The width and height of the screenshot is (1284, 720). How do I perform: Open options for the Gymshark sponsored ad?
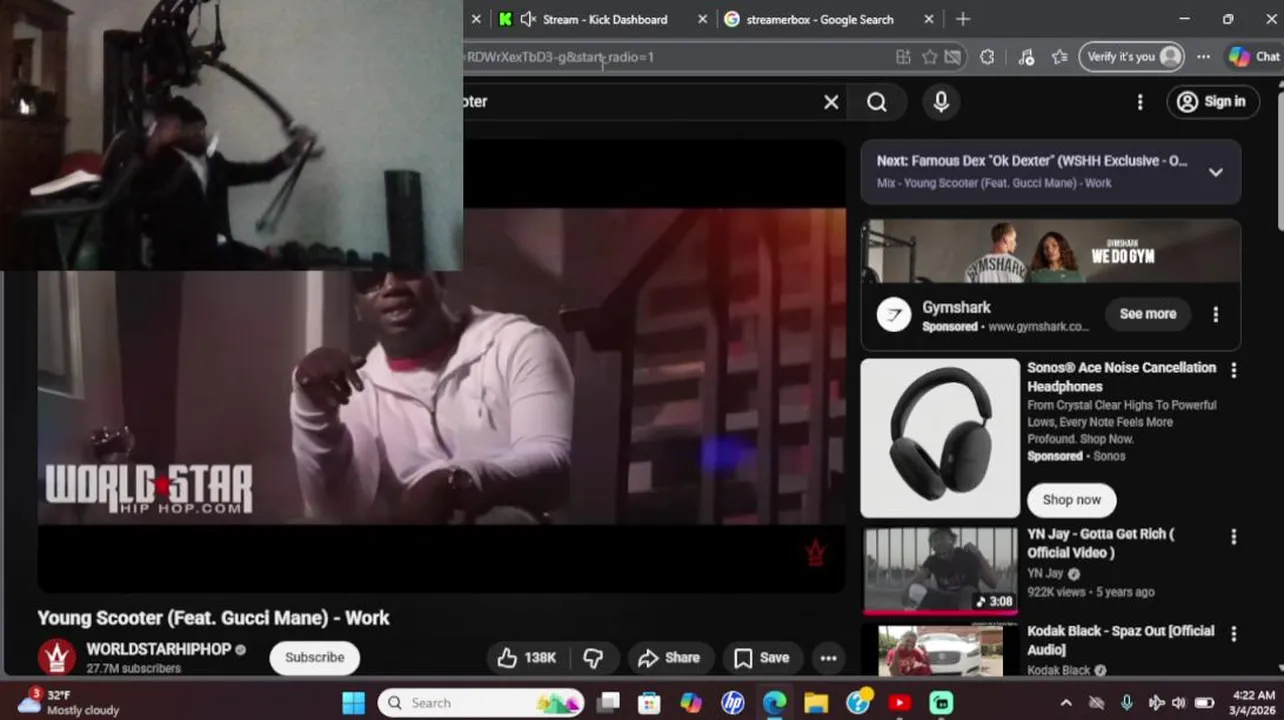[1216, 314]
